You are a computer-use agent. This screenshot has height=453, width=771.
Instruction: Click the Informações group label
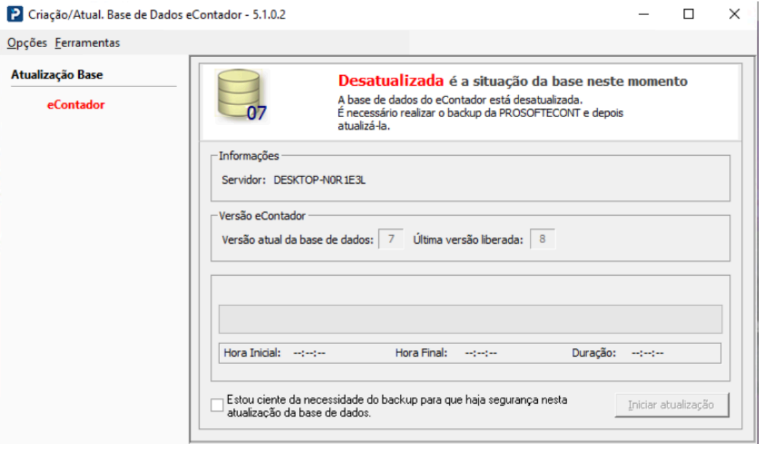(249, 156)
